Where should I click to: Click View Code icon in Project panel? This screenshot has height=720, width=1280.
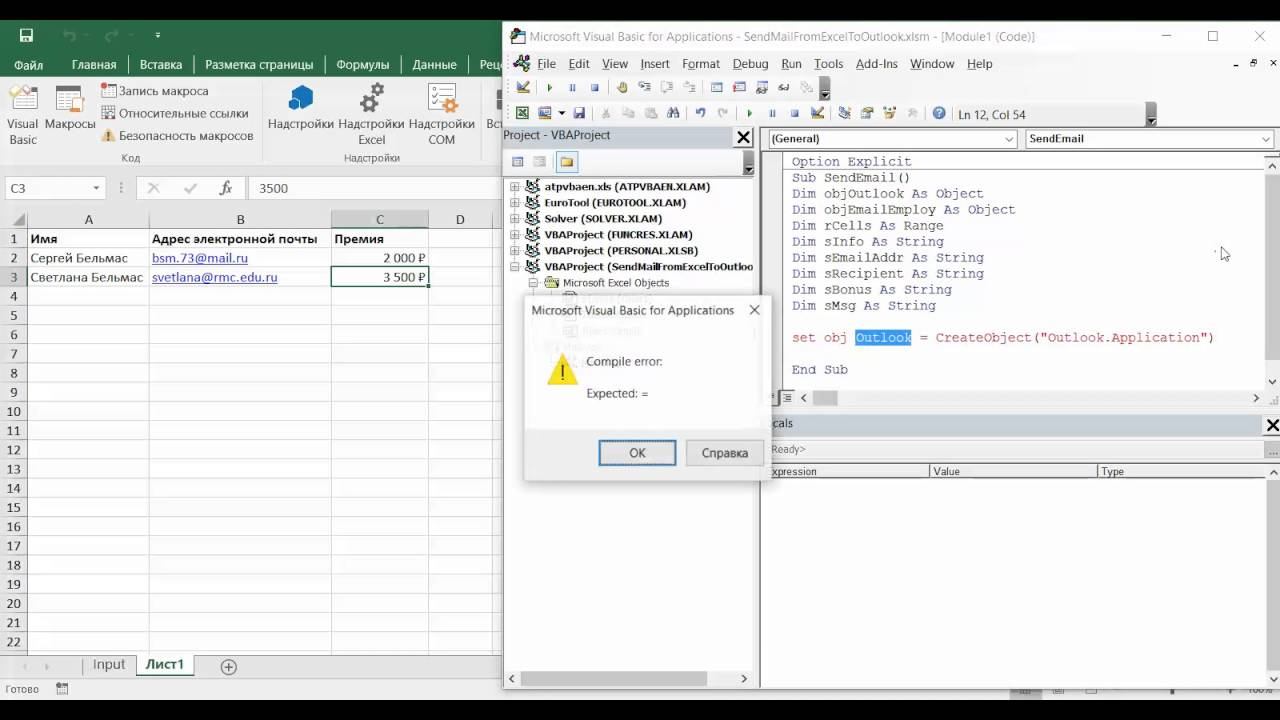517,162
